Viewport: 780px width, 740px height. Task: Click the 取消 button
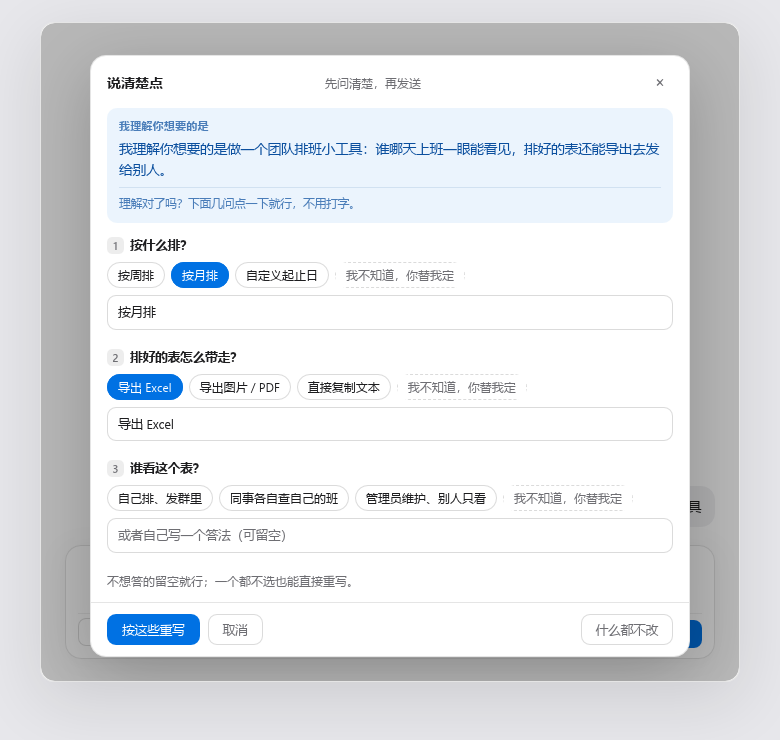coord(235,630)
